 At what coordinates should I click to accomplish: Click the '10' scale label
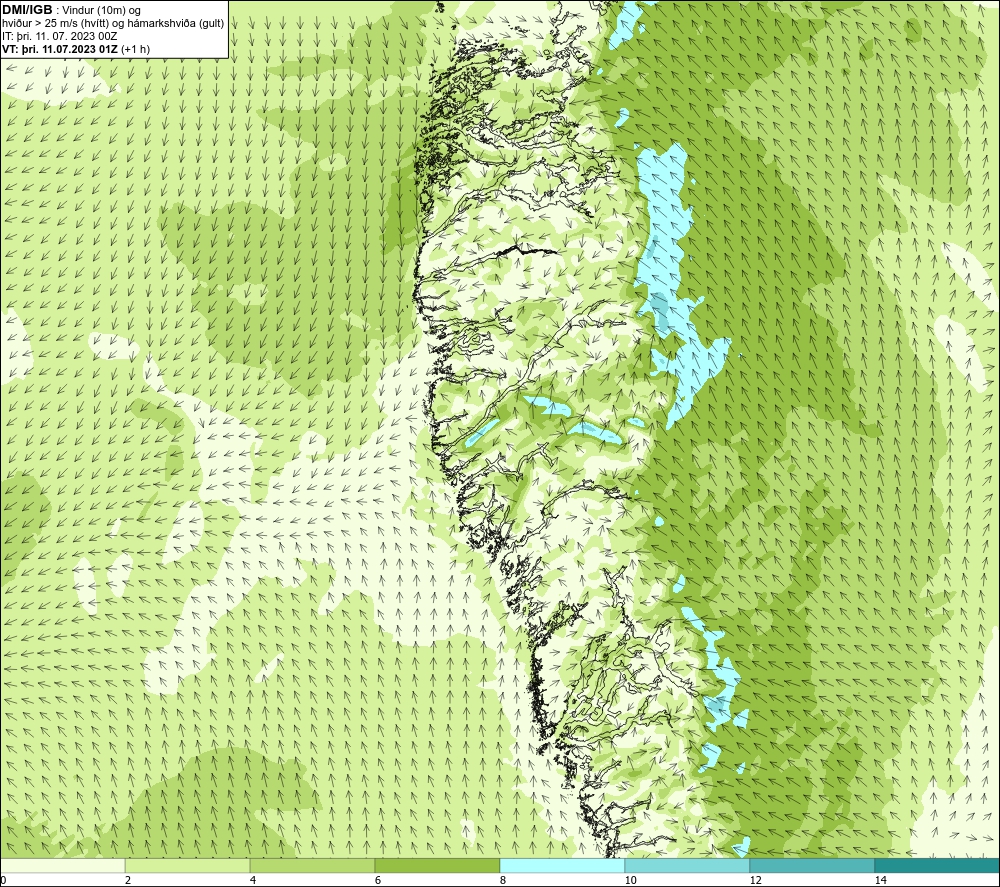pos(630,880)
